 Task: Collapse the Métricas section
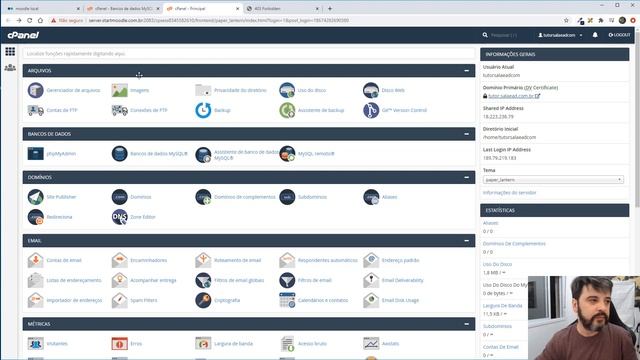[x=467, y=324]
